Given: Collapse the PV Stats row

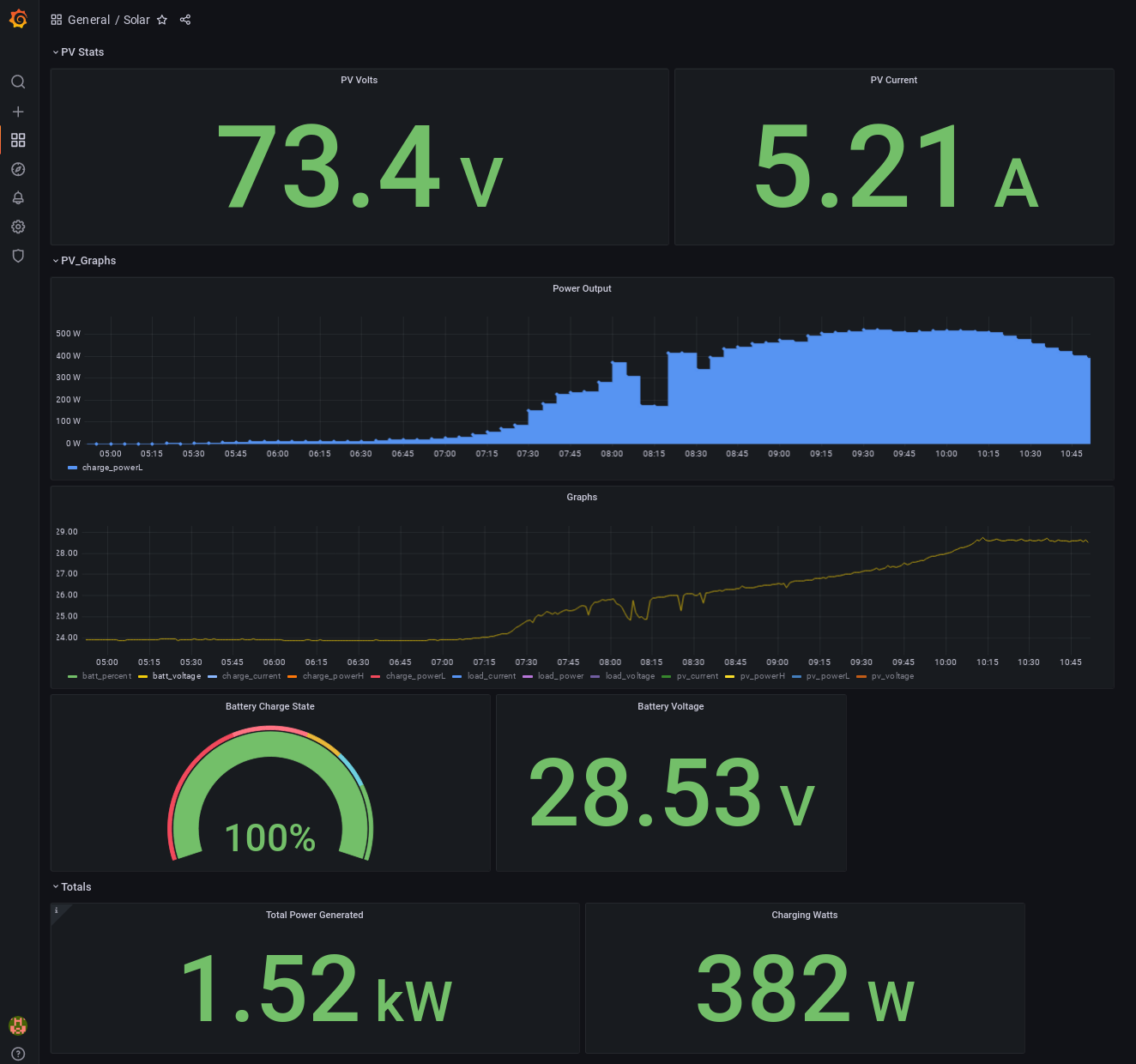Looking at the screenshot, I should (78, 52).
